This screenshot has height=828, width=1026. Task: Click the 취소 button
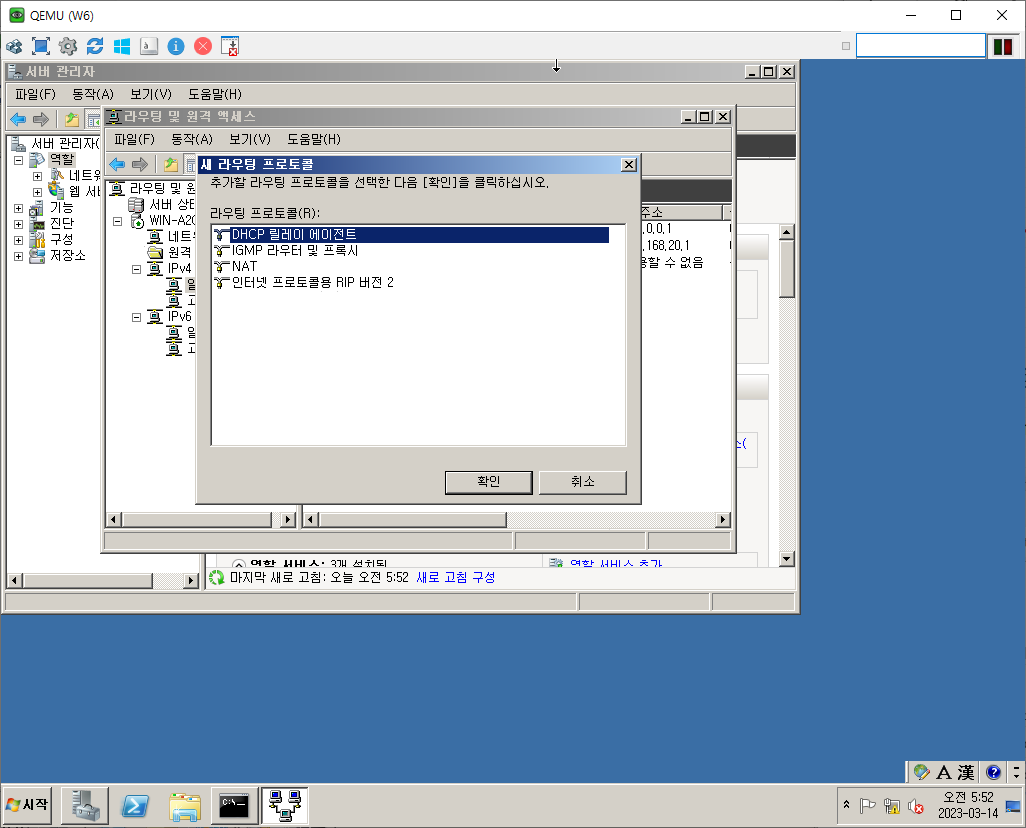pos(582,482)
